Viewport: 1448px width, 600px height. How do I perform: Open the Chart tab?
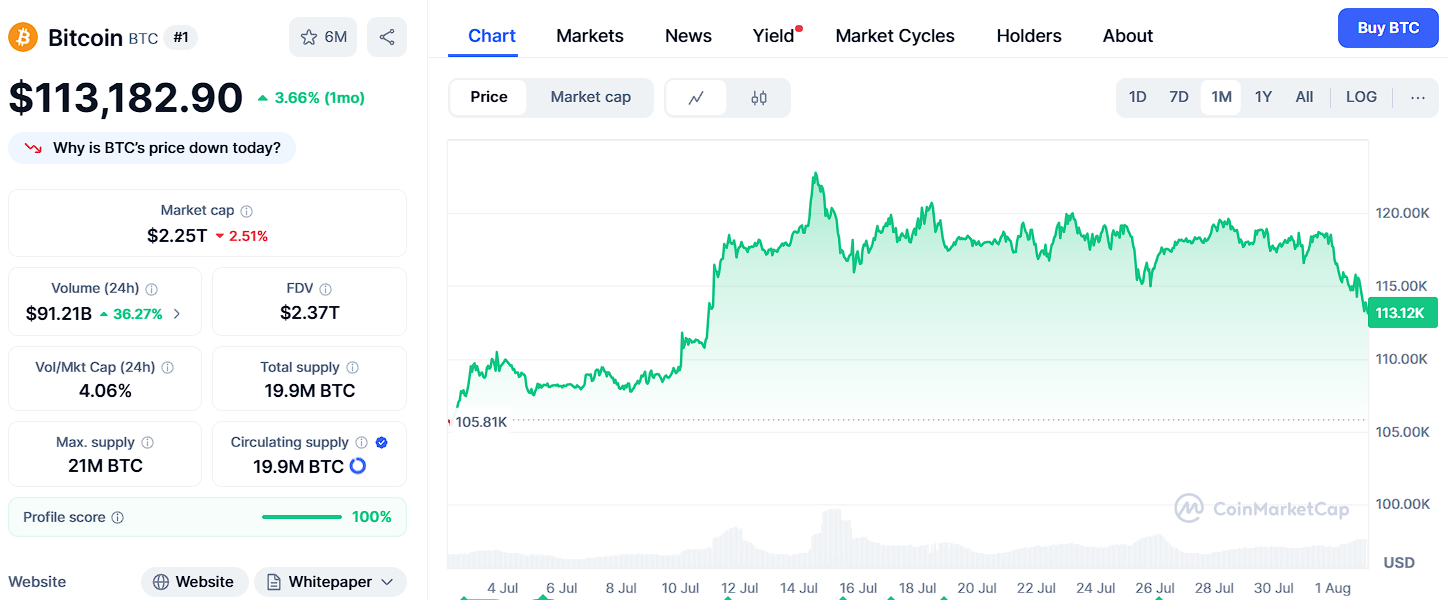point(492,36)
